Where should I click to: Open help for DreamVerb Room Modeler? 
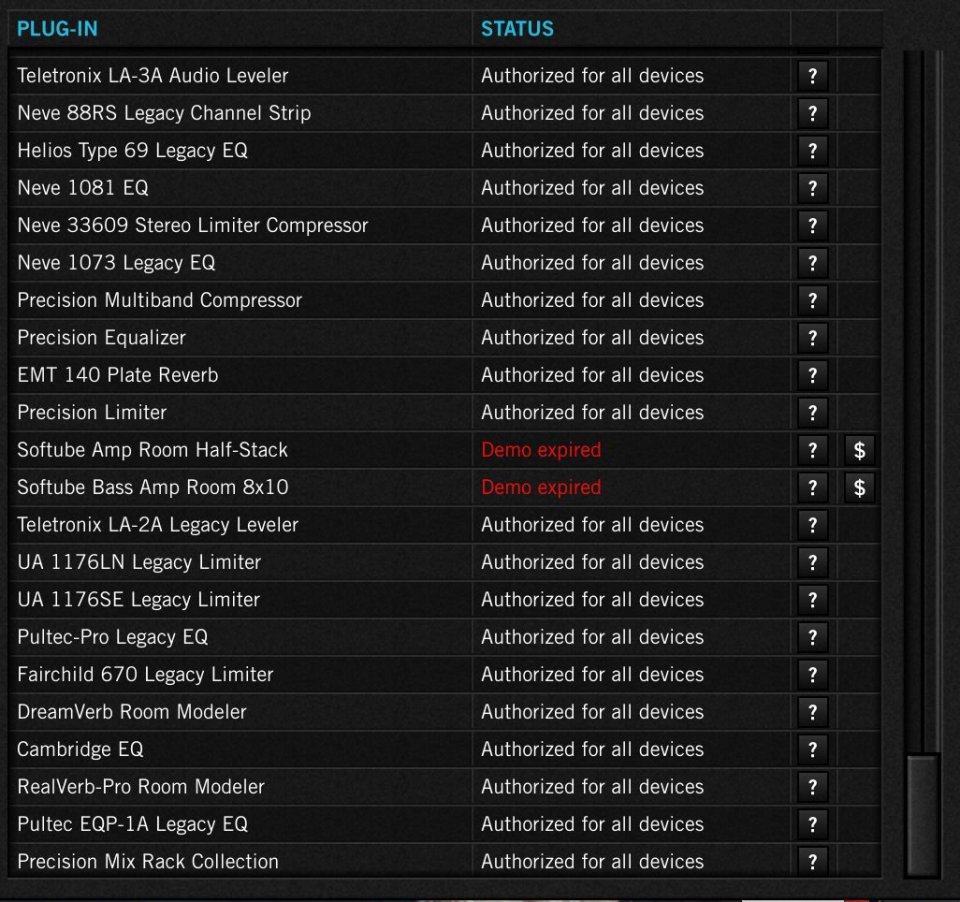click(812, 712)
